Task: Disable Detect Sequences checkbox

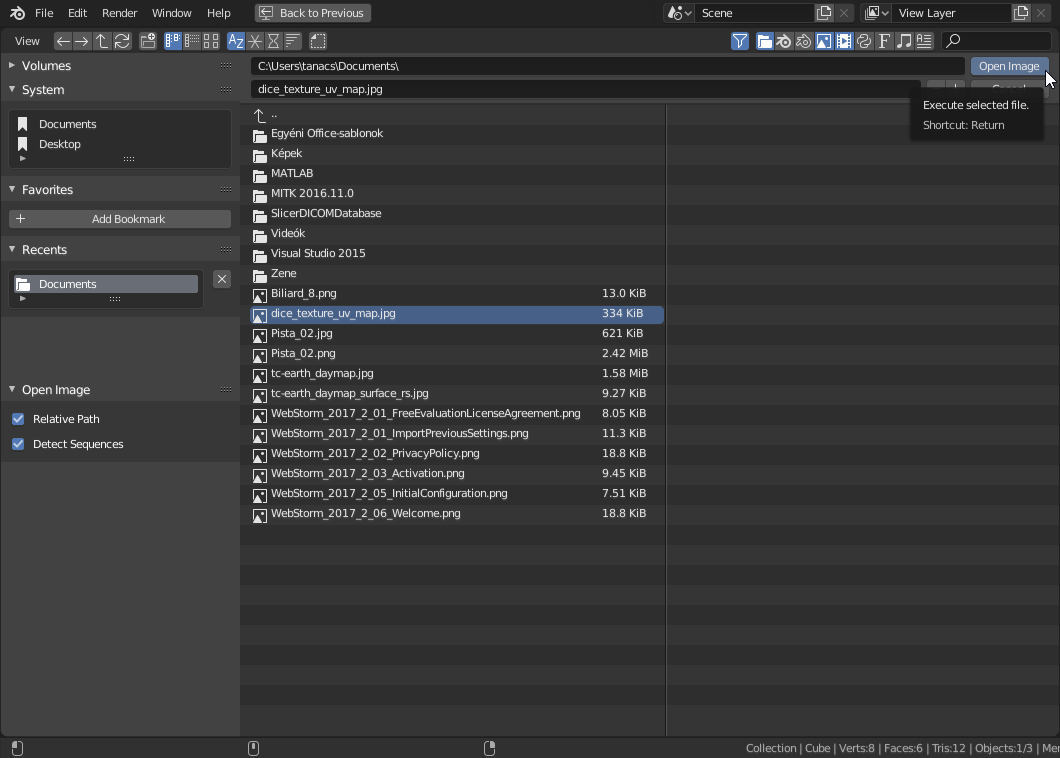Action: [x=18, y=444]
